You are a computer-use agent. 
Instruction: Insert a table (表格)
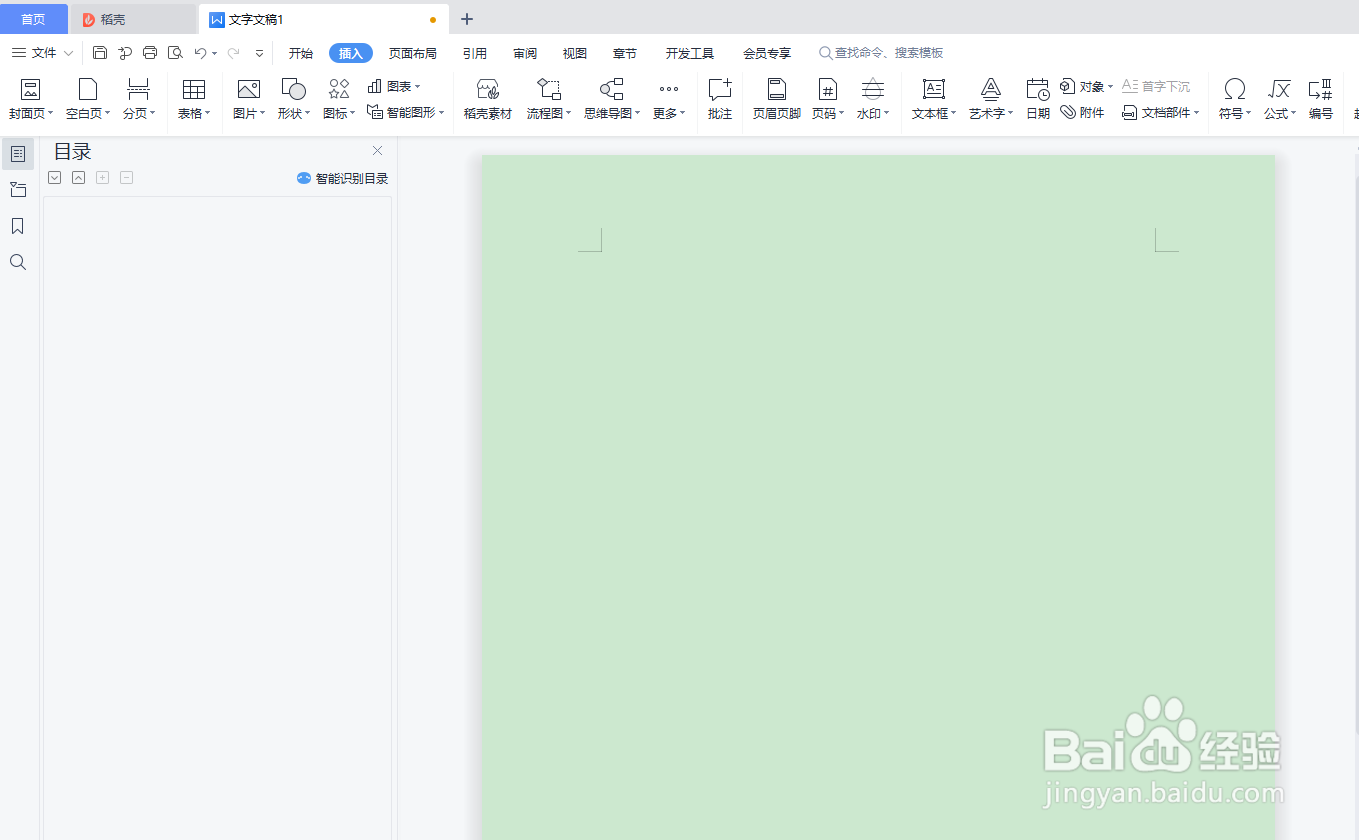click(x=194, y=99)
